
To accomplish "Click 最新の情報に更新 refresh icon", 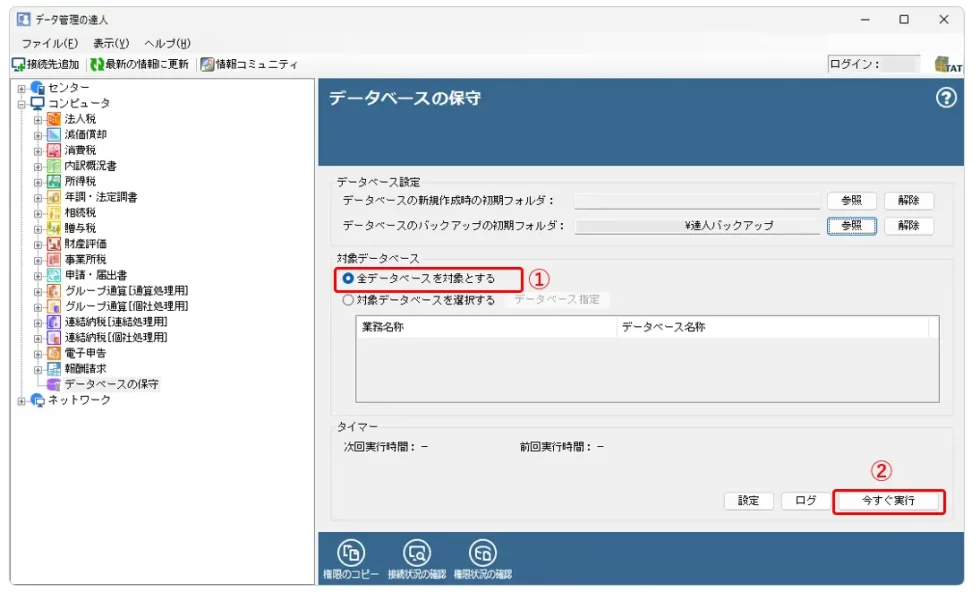I will click(97, 64).
